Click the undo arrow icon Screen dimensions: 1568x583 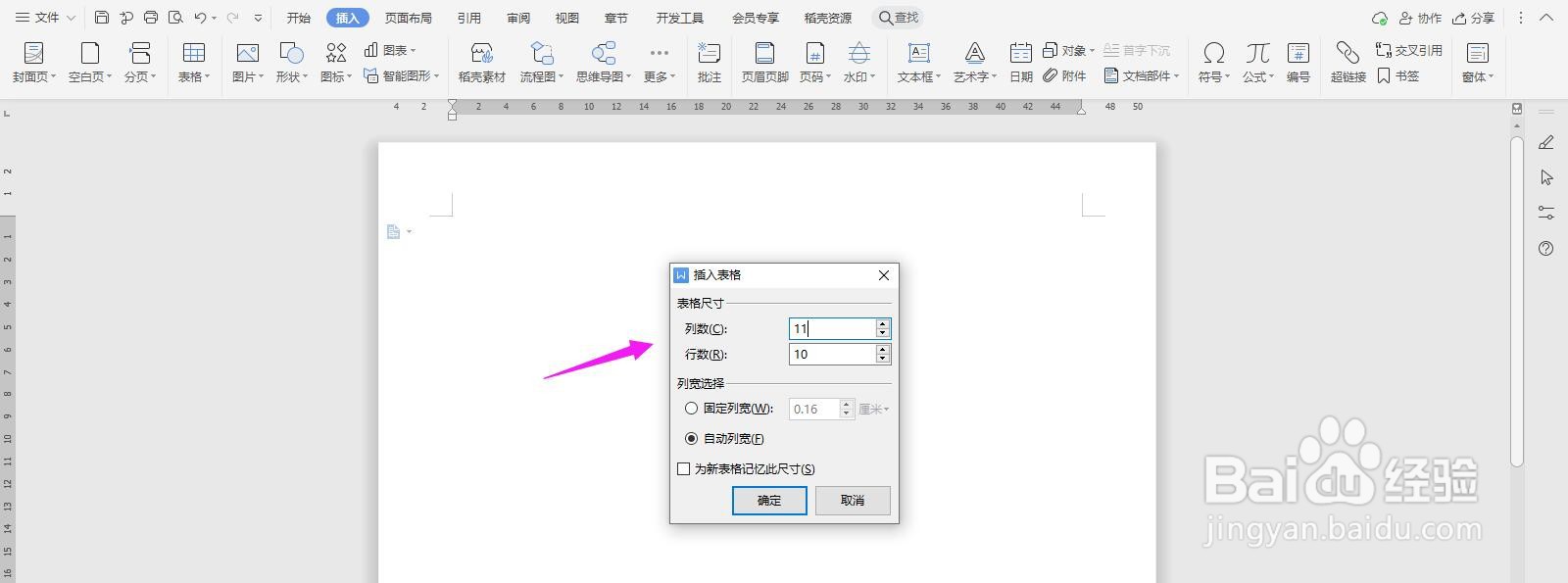click(x=200, y=18)
